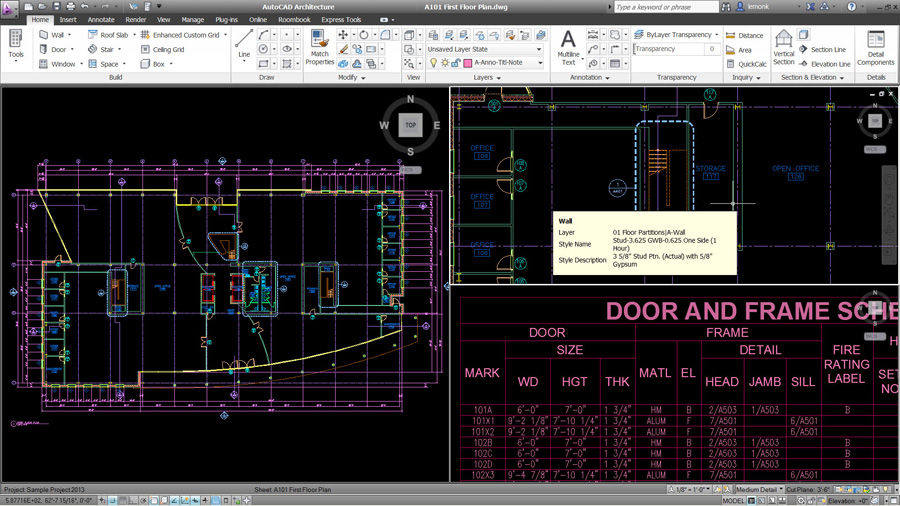This screenshot has height=506, width=900.
Task: Open the QuickCalc calculator
Action: (x=746, y=64)
